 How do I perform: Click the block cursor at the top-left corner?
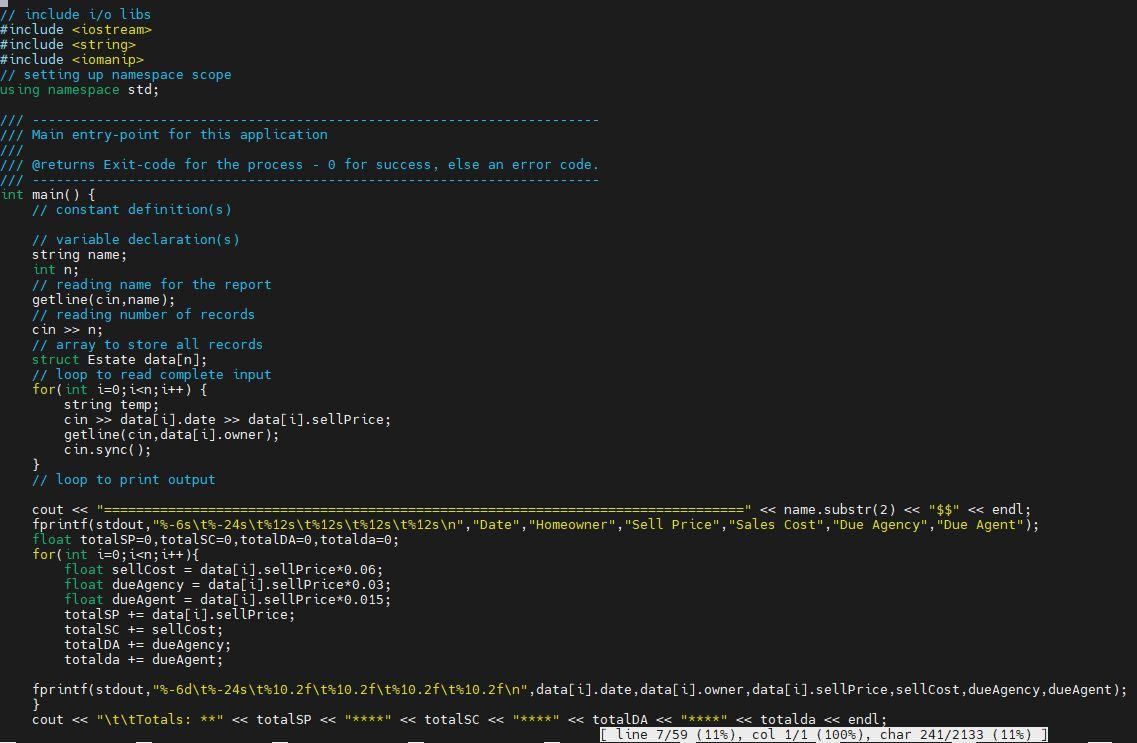(x=6, y=6)
